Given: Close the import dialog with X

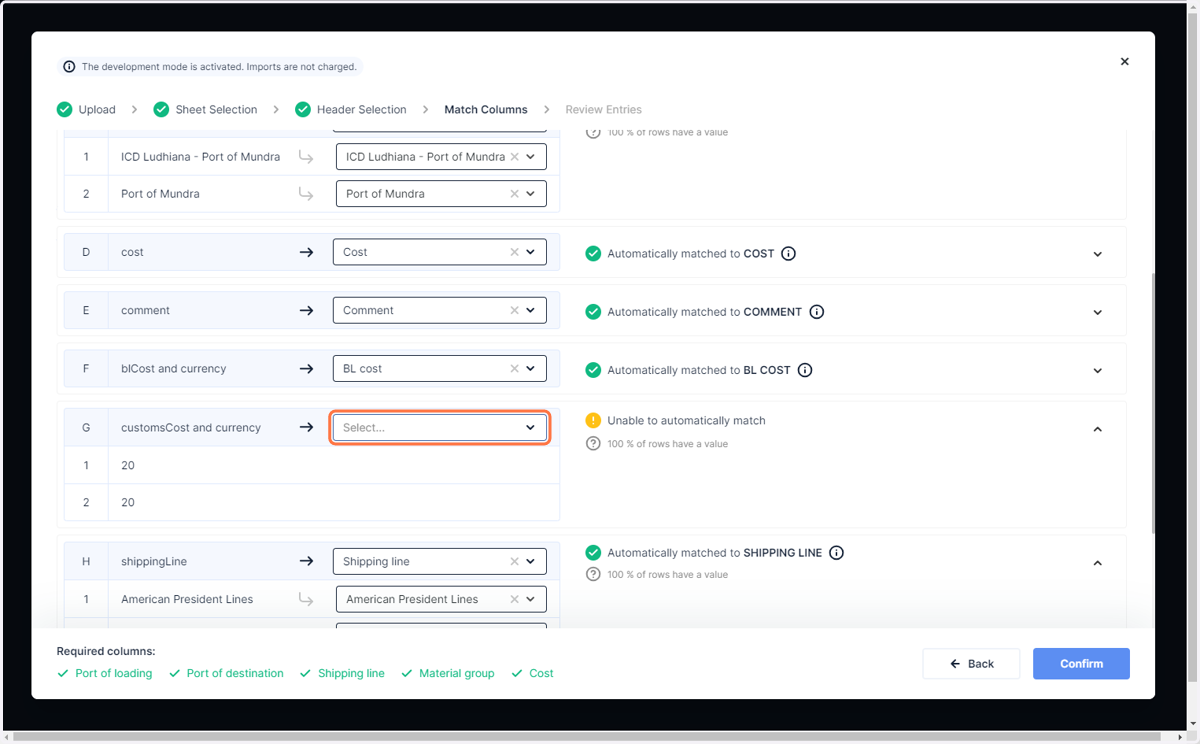Looking at the screenshot, I should point(1124,62).
